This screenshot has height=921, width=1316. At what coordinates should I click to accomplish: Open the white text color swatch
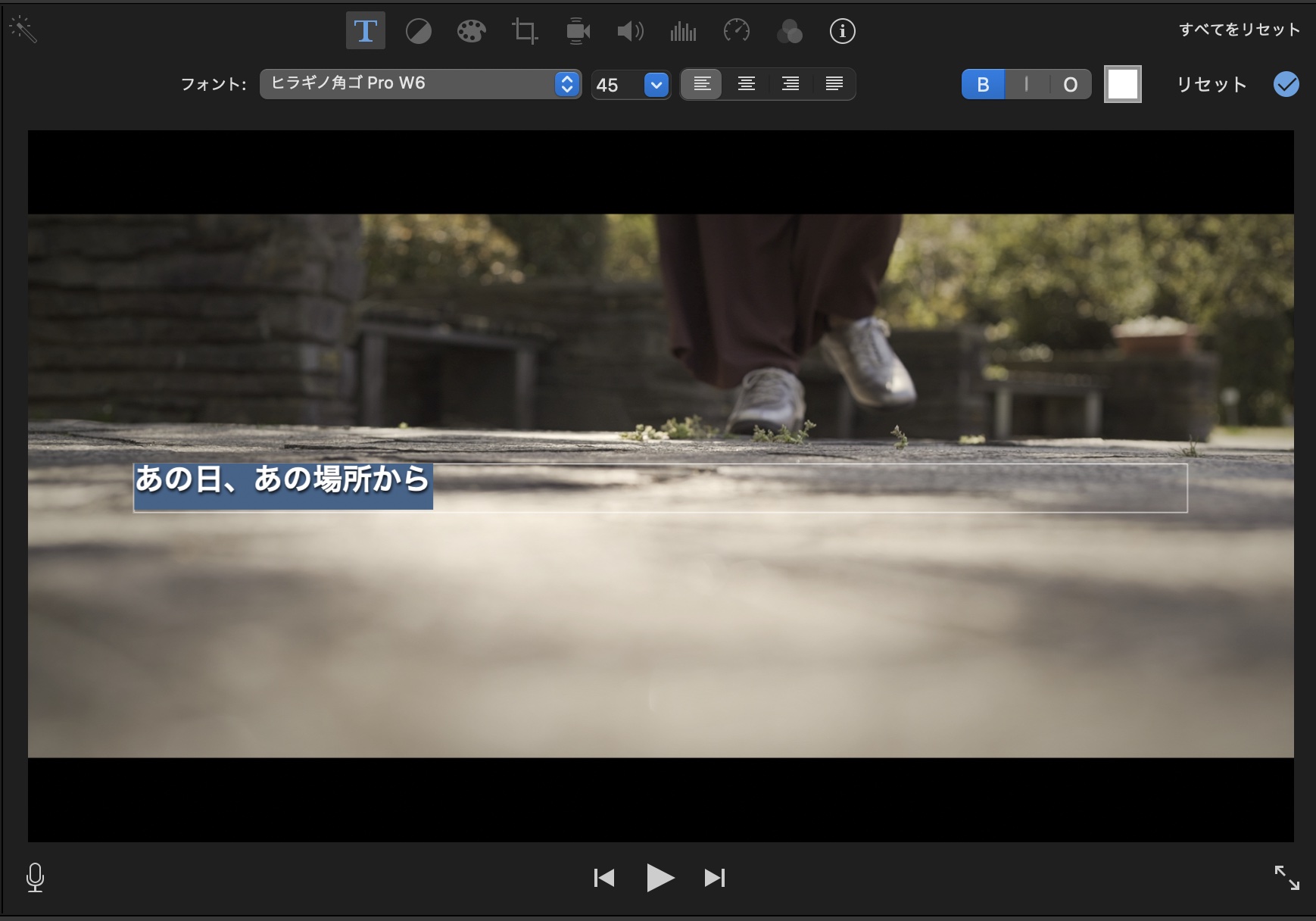coord(1122,84)
